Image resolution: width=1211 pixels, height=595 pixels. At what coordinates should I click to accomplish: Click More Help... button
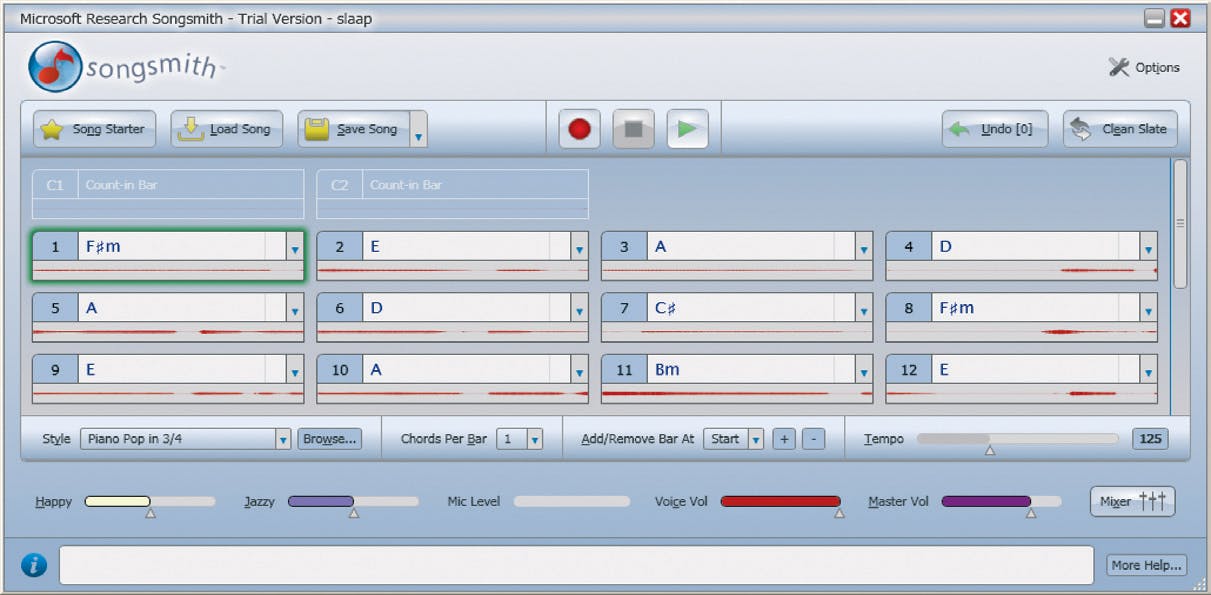pos(1147,565)
